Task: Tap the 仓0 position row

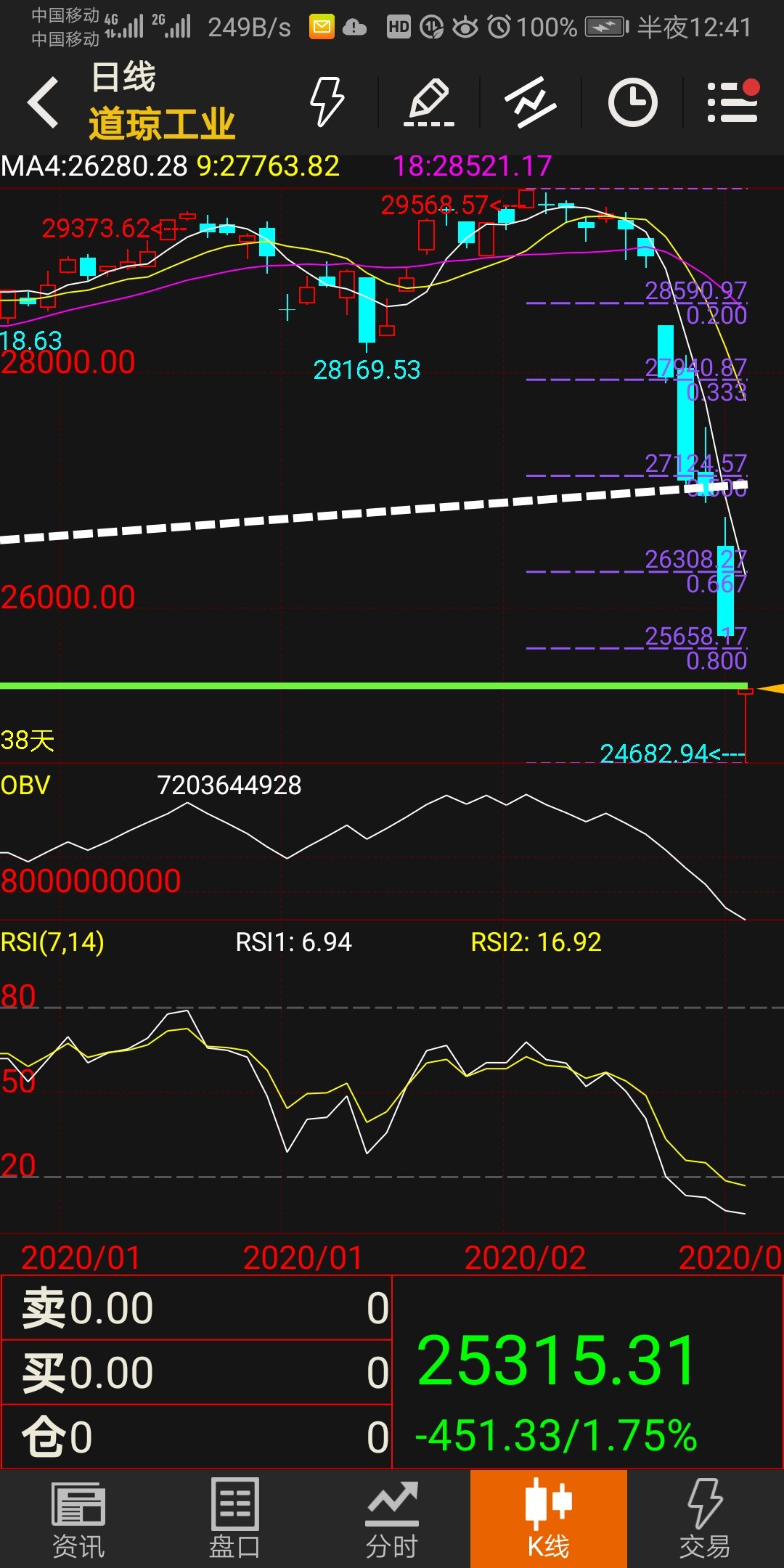Action: coord(196,1437)
